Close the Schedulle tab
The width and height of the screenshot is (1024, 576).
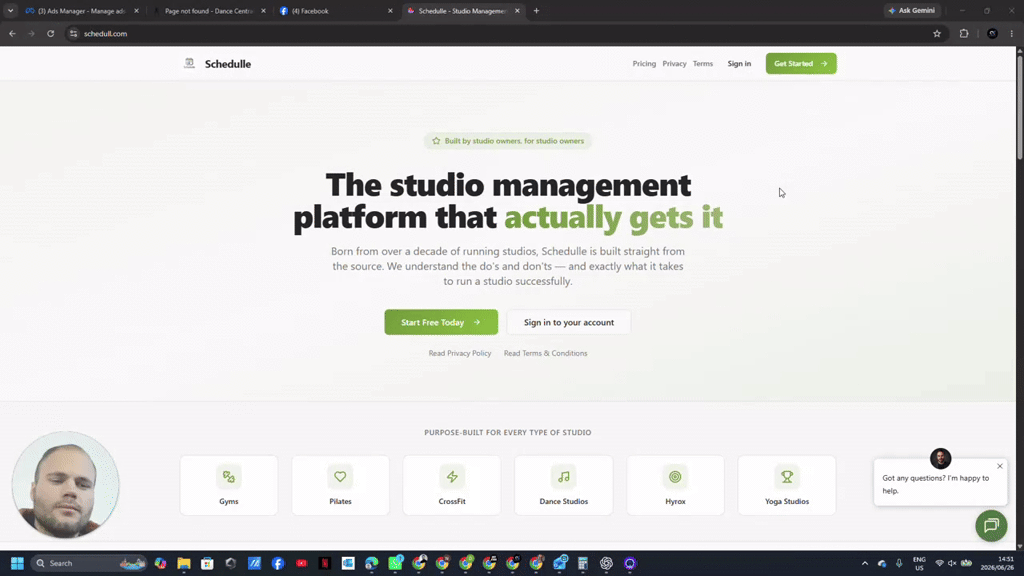click(x=517, y=10)
